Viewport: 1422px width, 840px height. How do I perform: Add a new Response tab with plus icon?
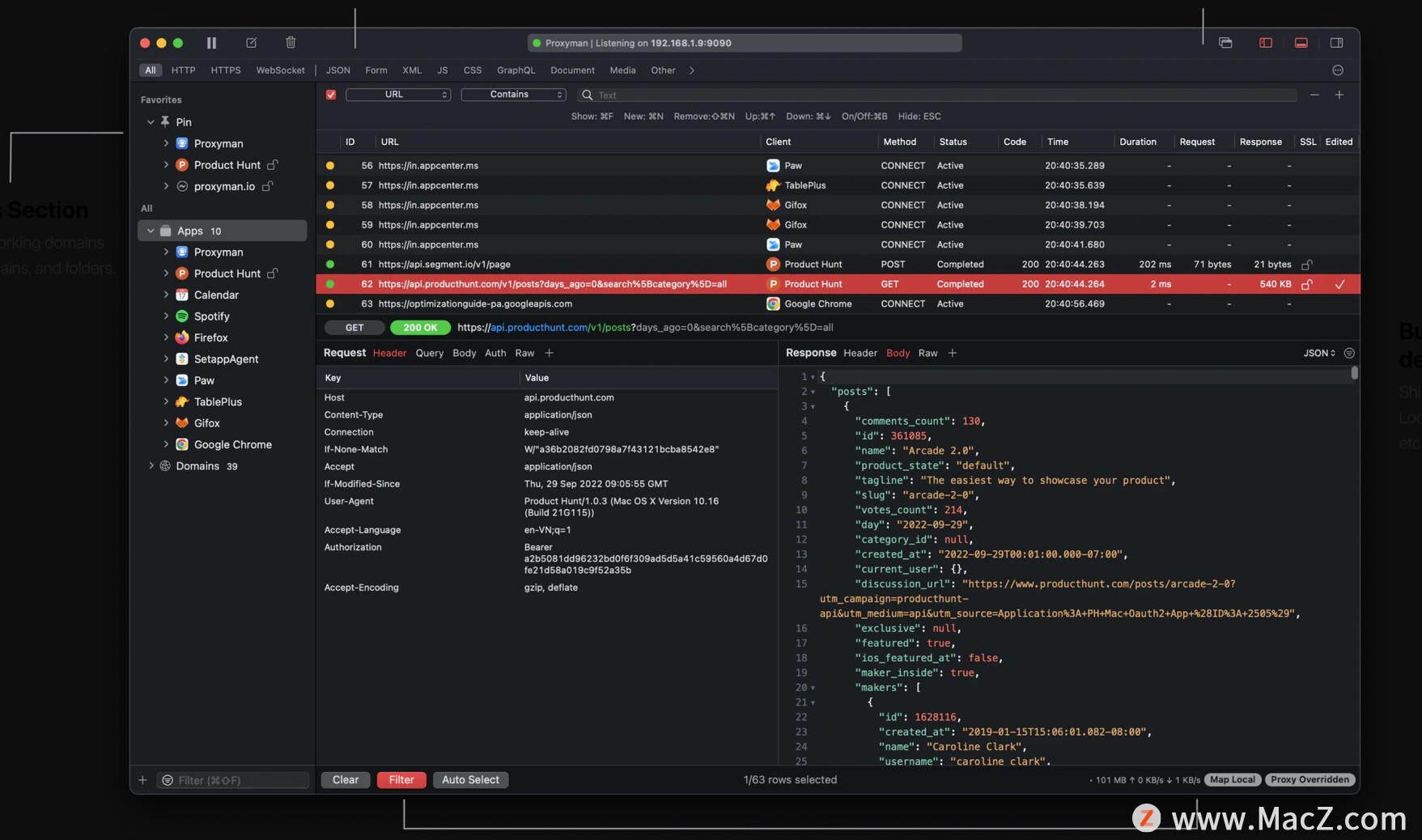coord(953,353)
